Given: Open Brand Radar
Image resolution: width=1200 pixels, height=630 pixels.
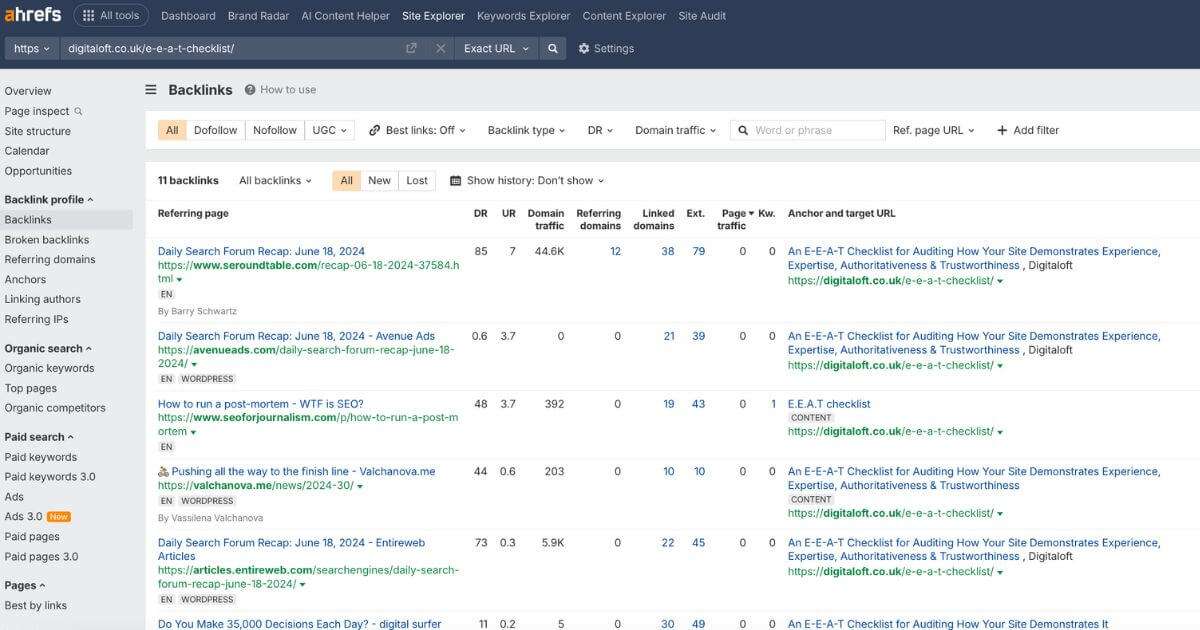Looking at the screenshot, I should click(x=258, y=16).
